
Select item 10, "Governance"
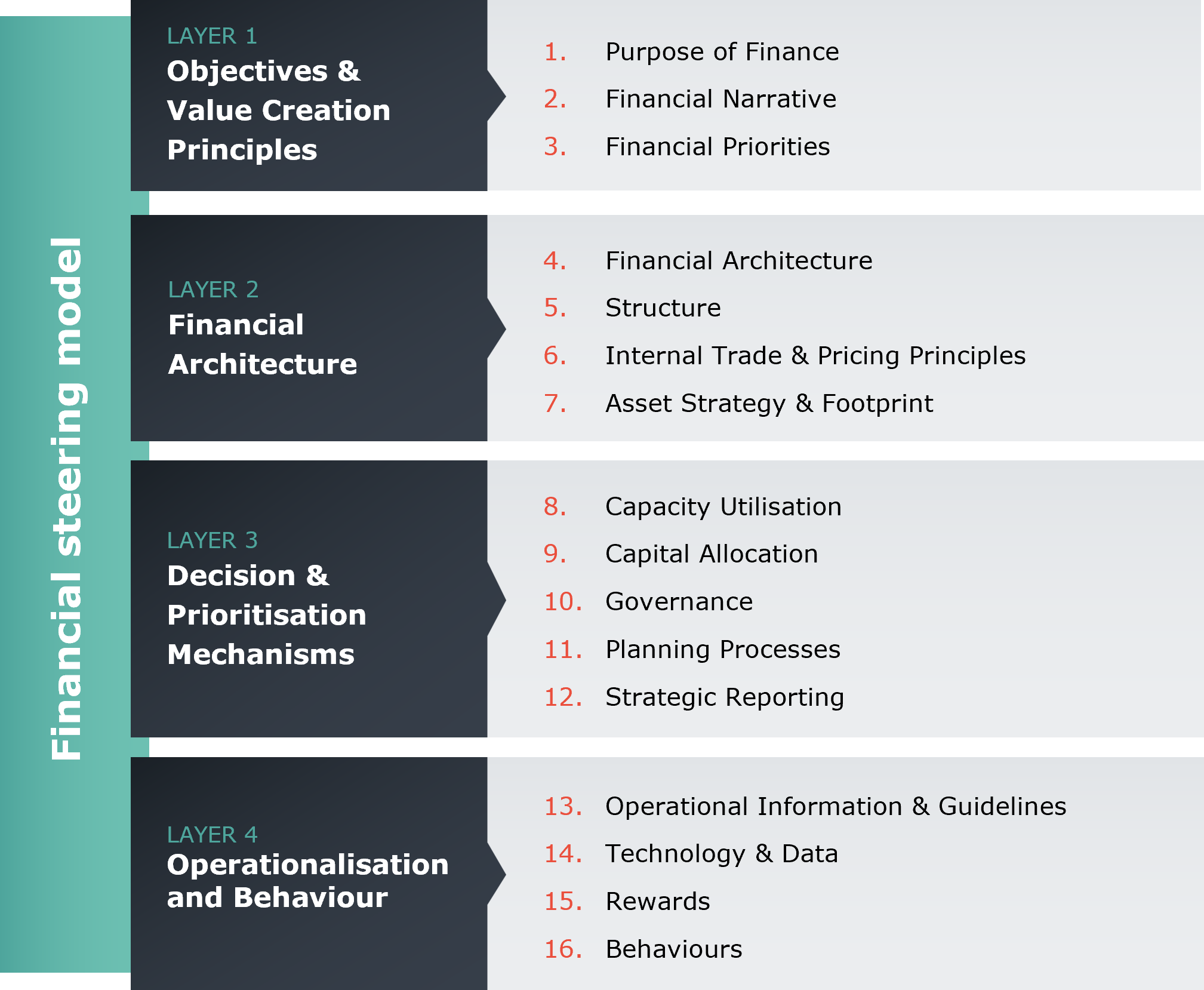[679, 602]
